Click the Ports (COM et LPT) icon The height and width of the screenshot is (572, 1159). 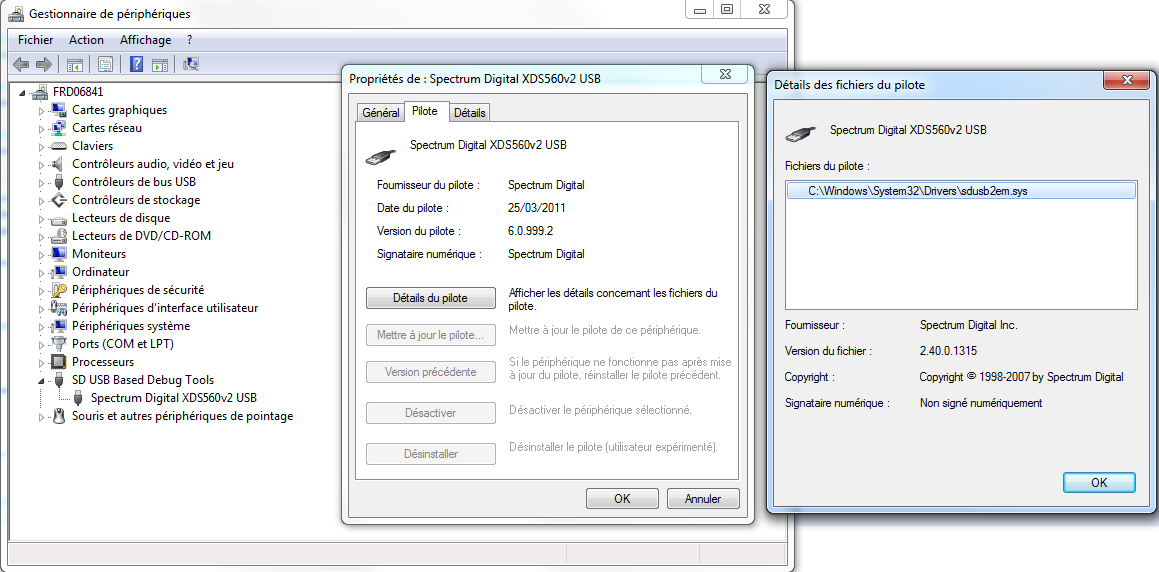click(59, 344)
